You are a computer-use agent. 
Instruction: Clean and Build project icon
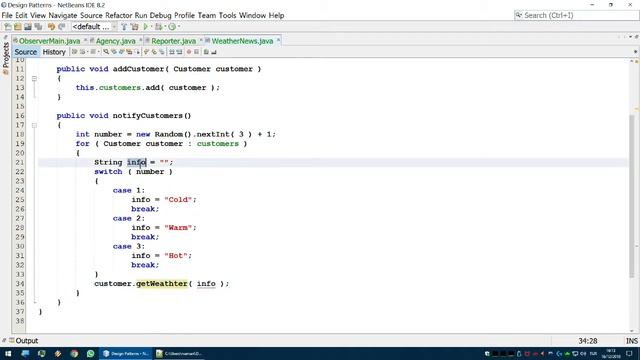[135, 27]
